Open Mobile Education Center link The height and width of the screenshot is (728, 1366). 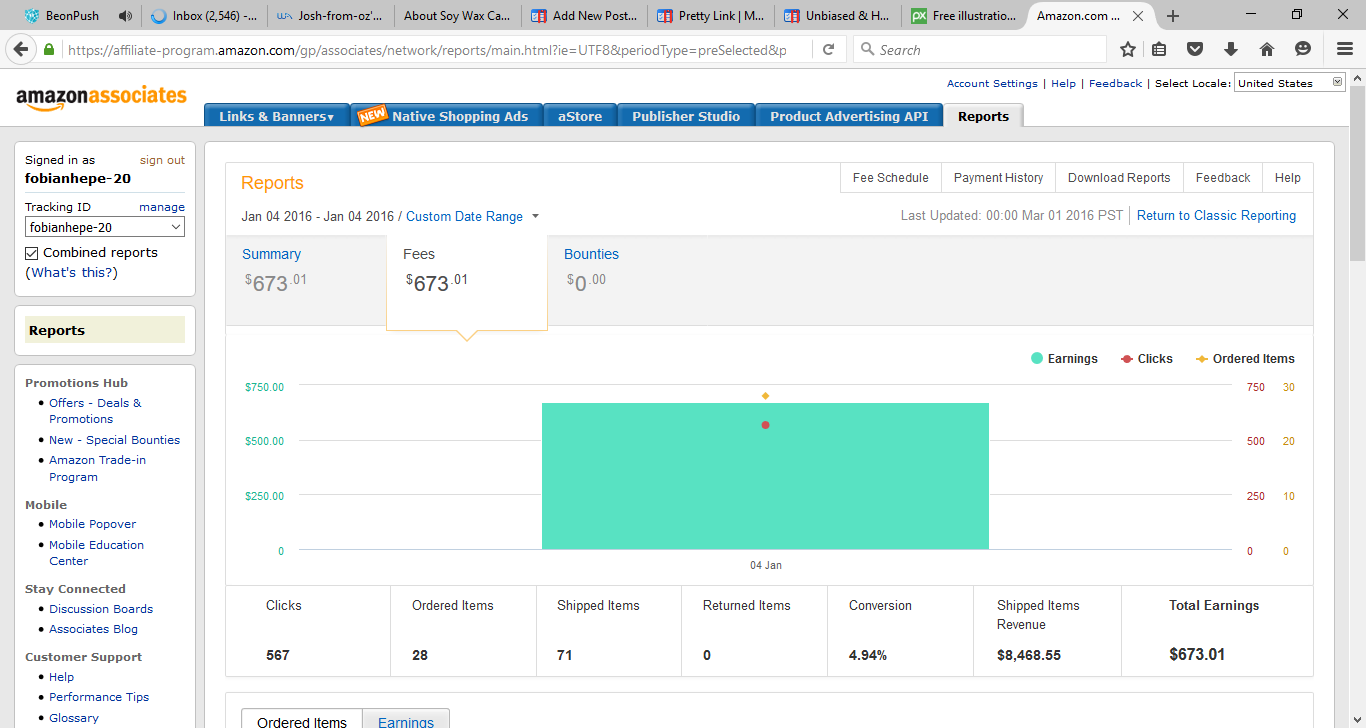click(96, 553)
